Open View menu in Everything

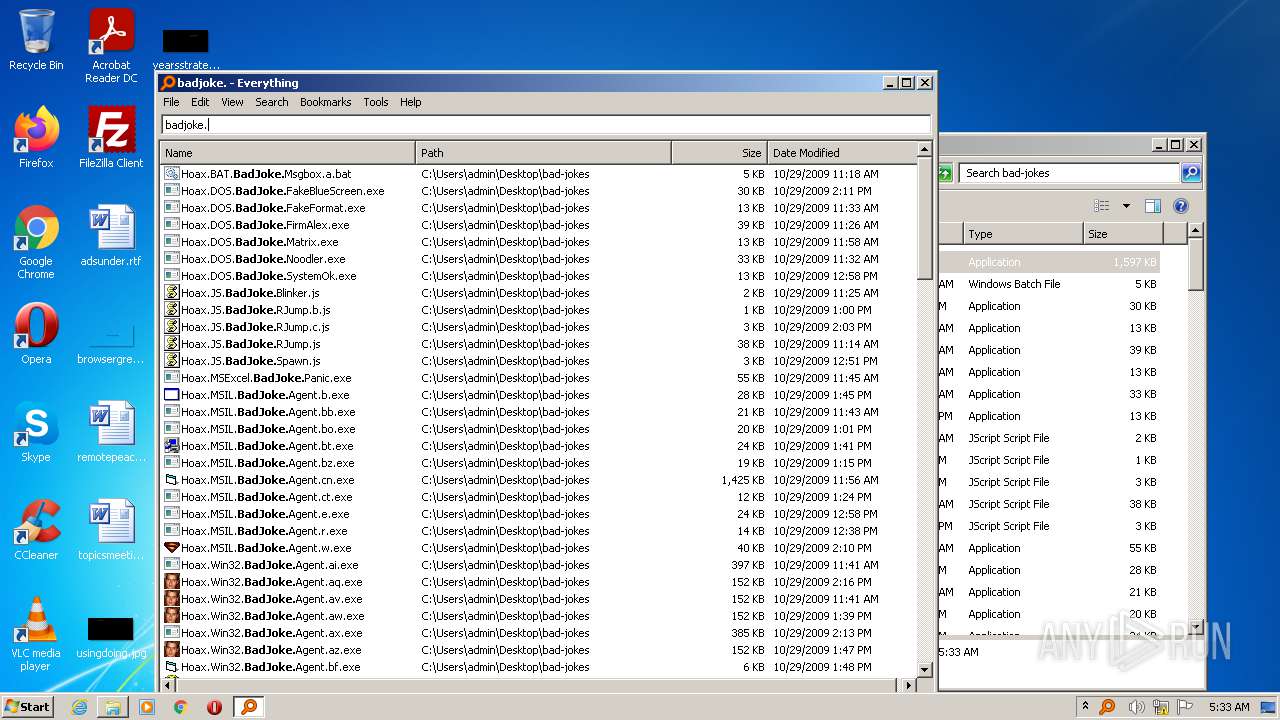pyautogui.click(x=232, y=102)
